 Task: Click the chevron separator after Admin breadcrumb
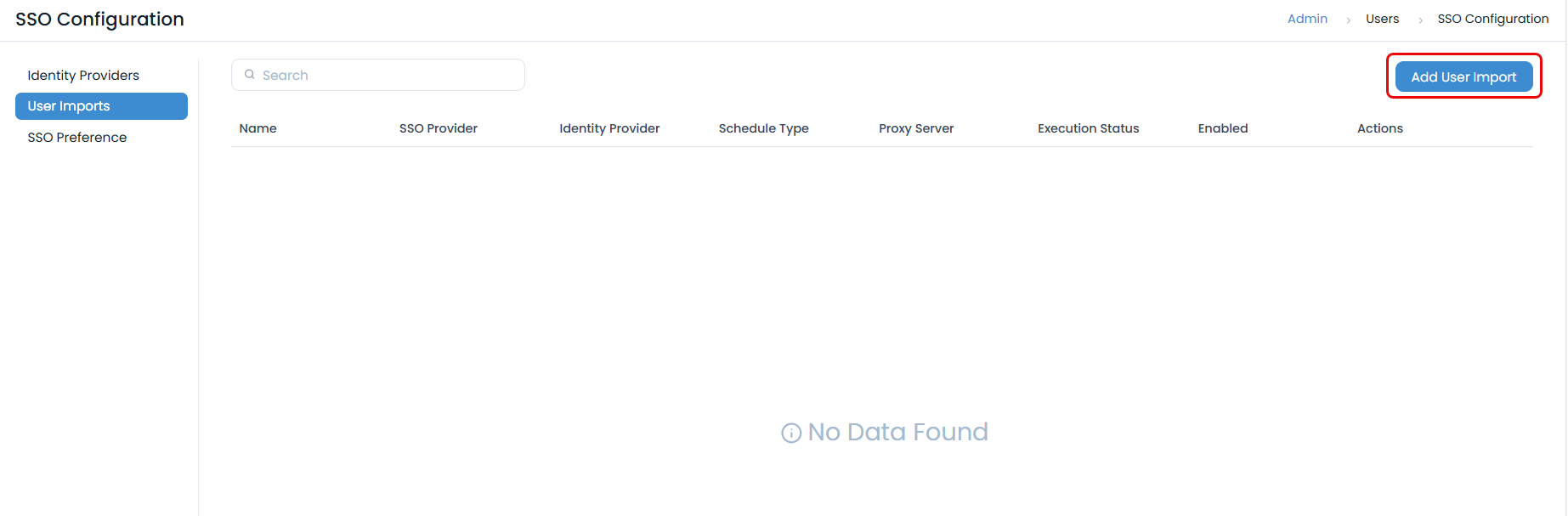[1348, 20]
